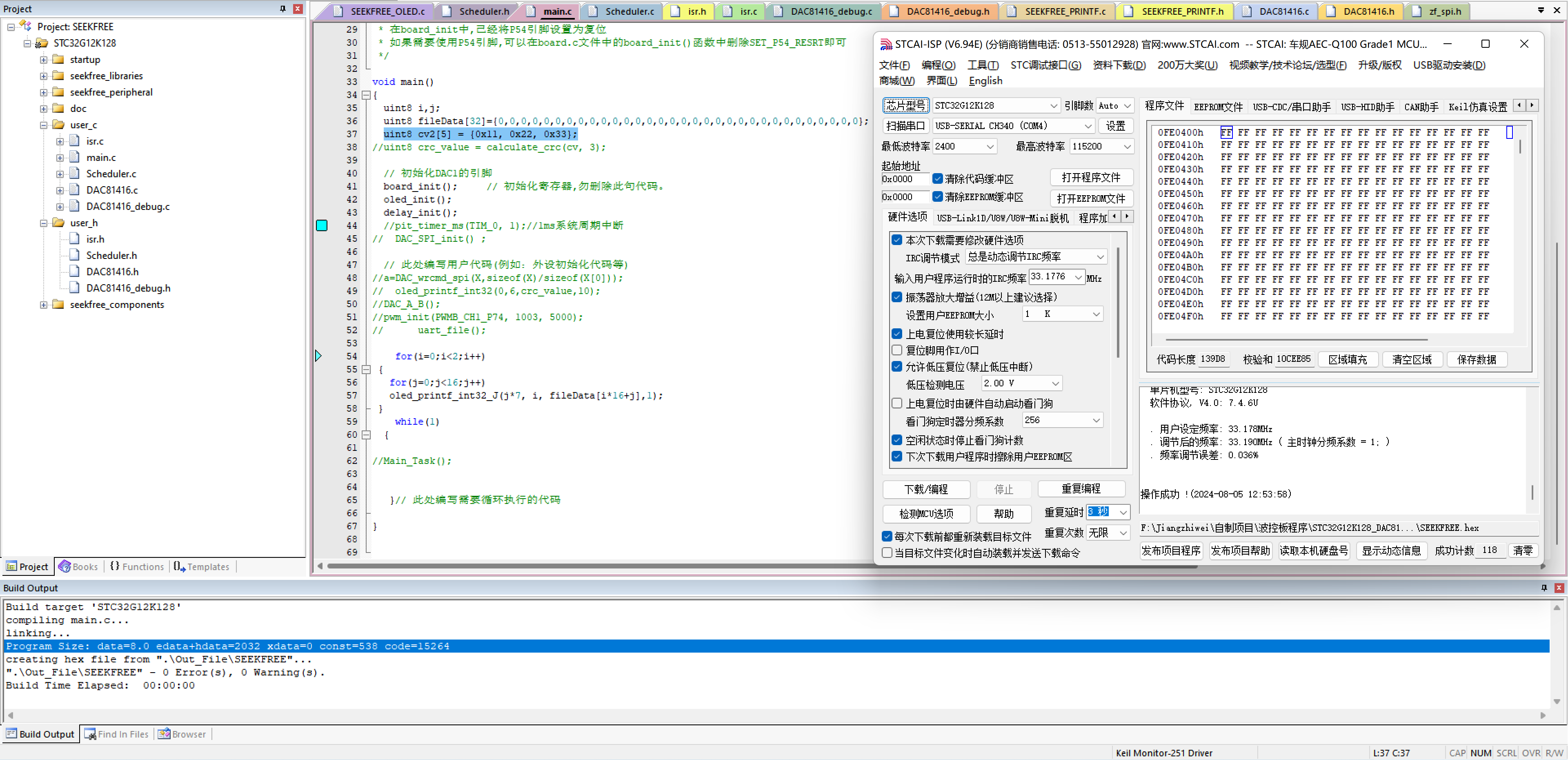Switch to the DAC81416.c editor tab
This screenshot has height=760, width=1568.
pos(1284,11)
